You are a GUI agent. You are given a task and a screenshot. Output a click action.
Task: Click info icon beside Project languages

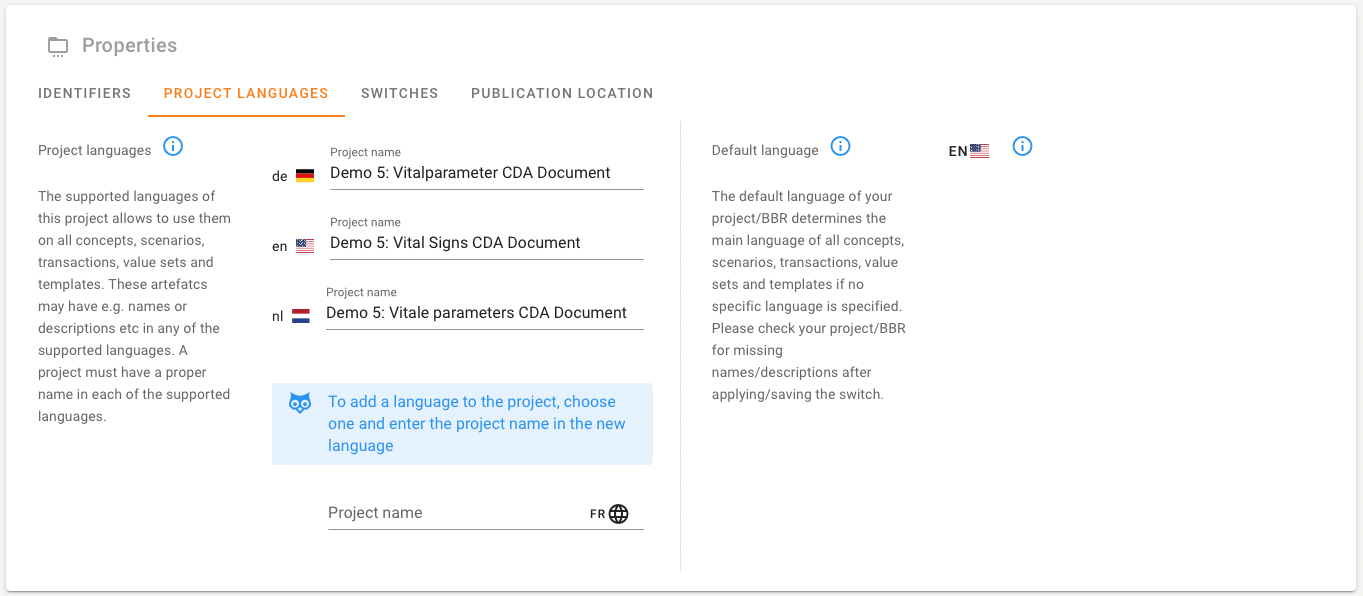point(173,147)
